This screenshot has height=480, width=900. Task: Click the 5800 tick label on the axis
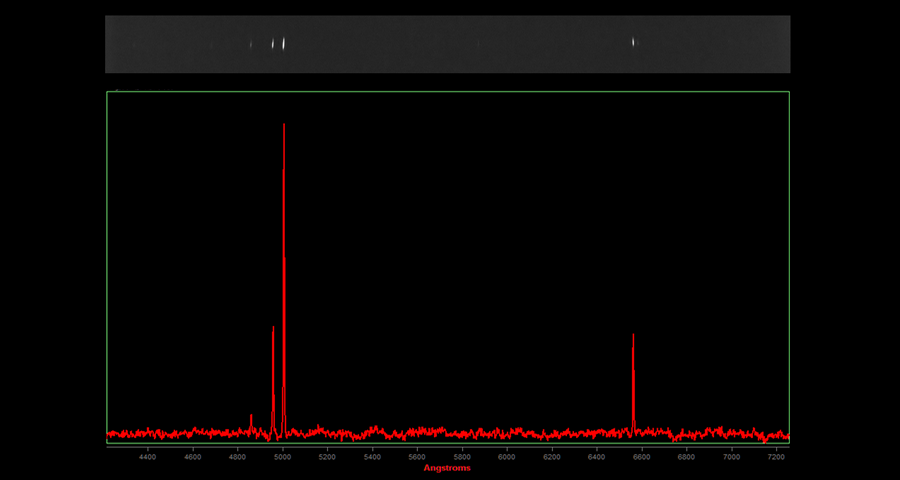(x=462, y=457)
